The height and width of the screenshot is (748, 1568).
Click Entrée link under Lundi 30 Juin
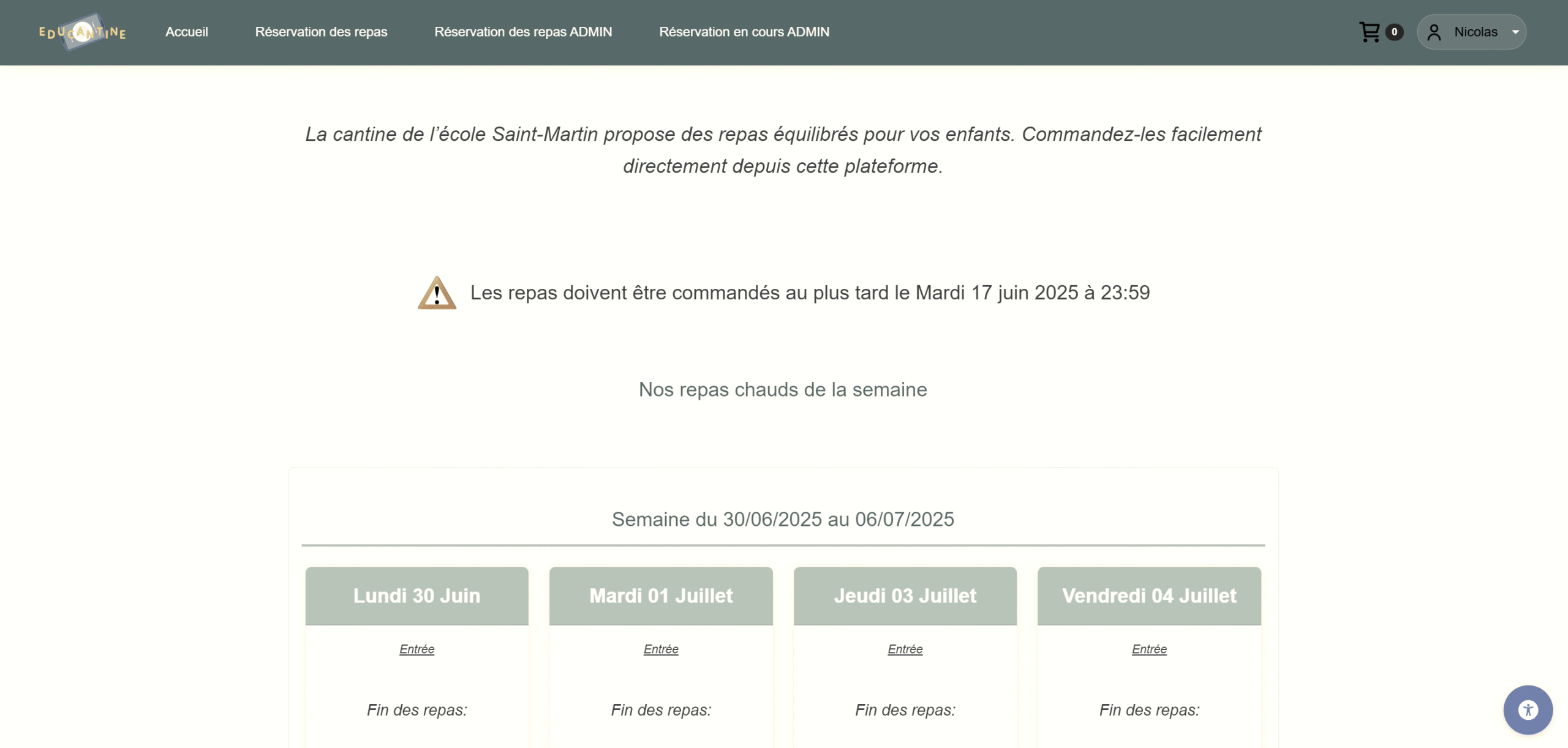417,649
